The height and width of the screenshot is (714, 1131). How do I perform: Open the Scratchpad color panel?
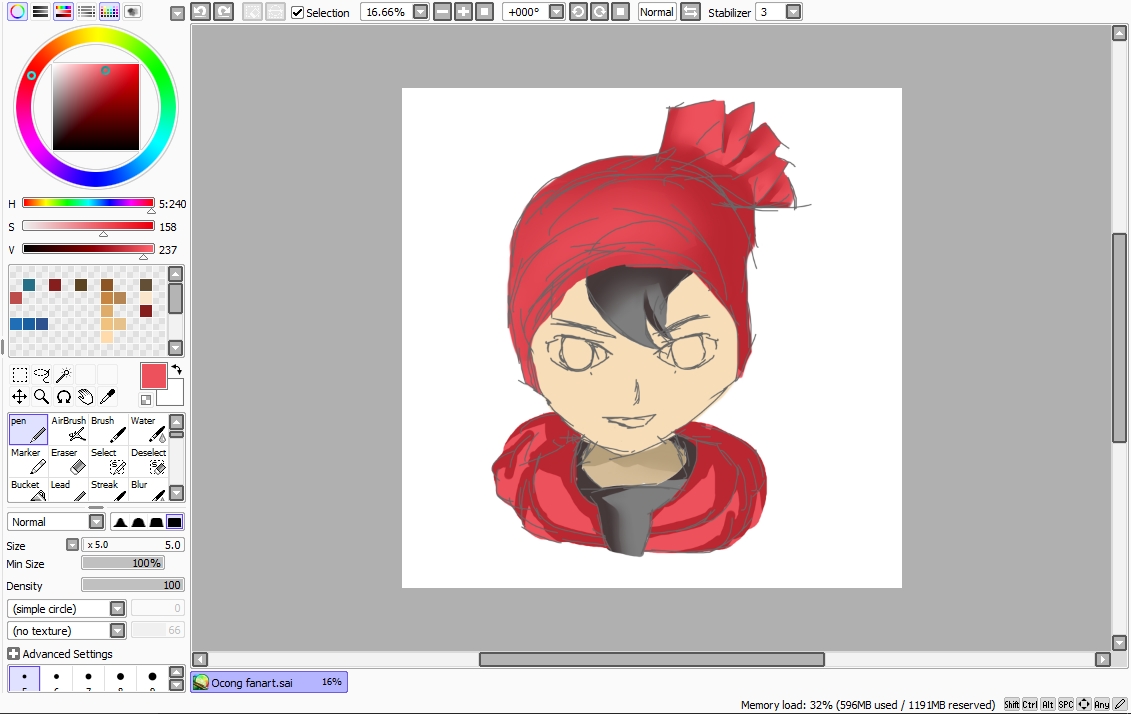point(131,11)
